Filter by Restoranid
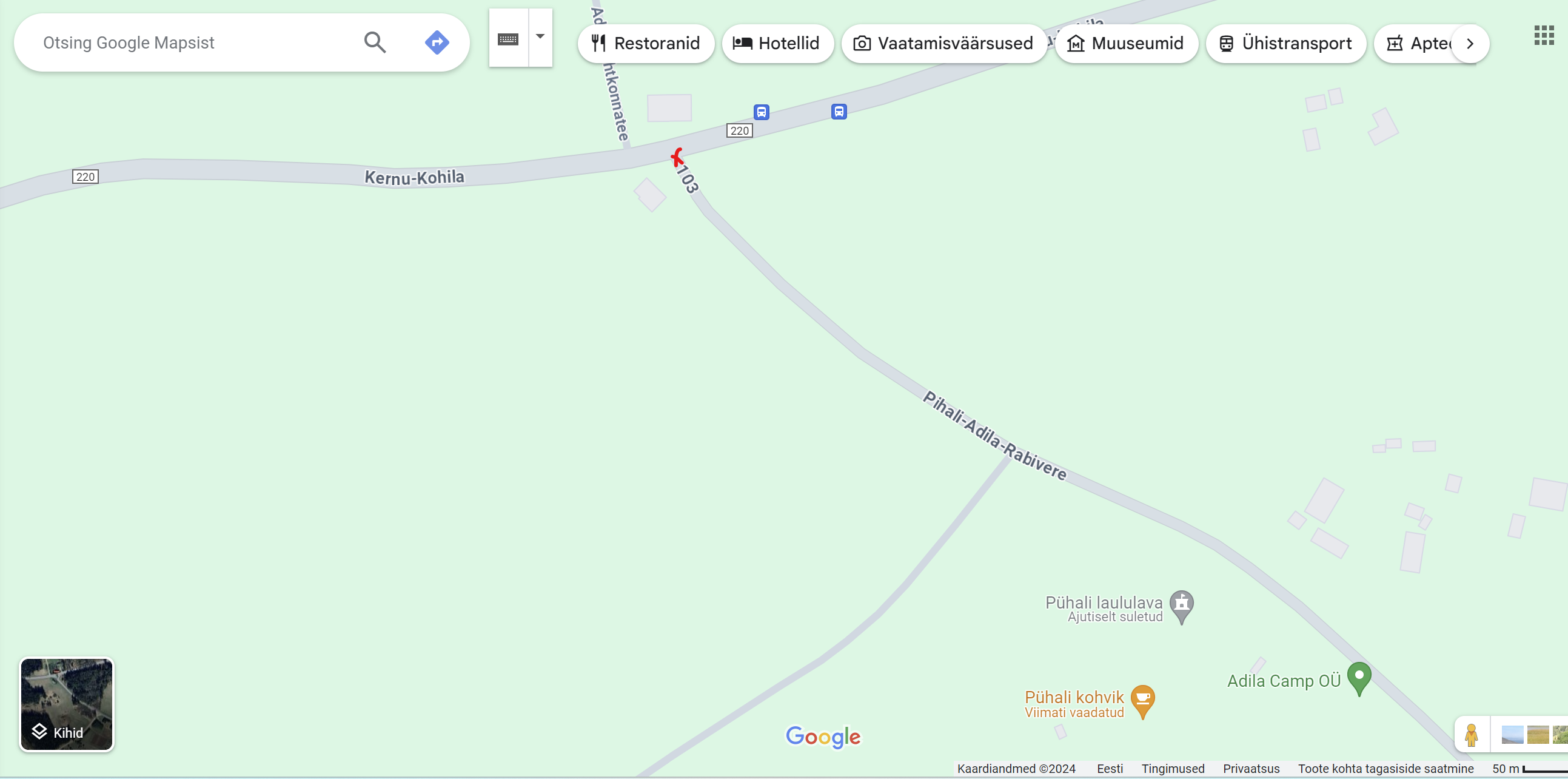Screen dimensions: 1568x779 pos(646,43)
